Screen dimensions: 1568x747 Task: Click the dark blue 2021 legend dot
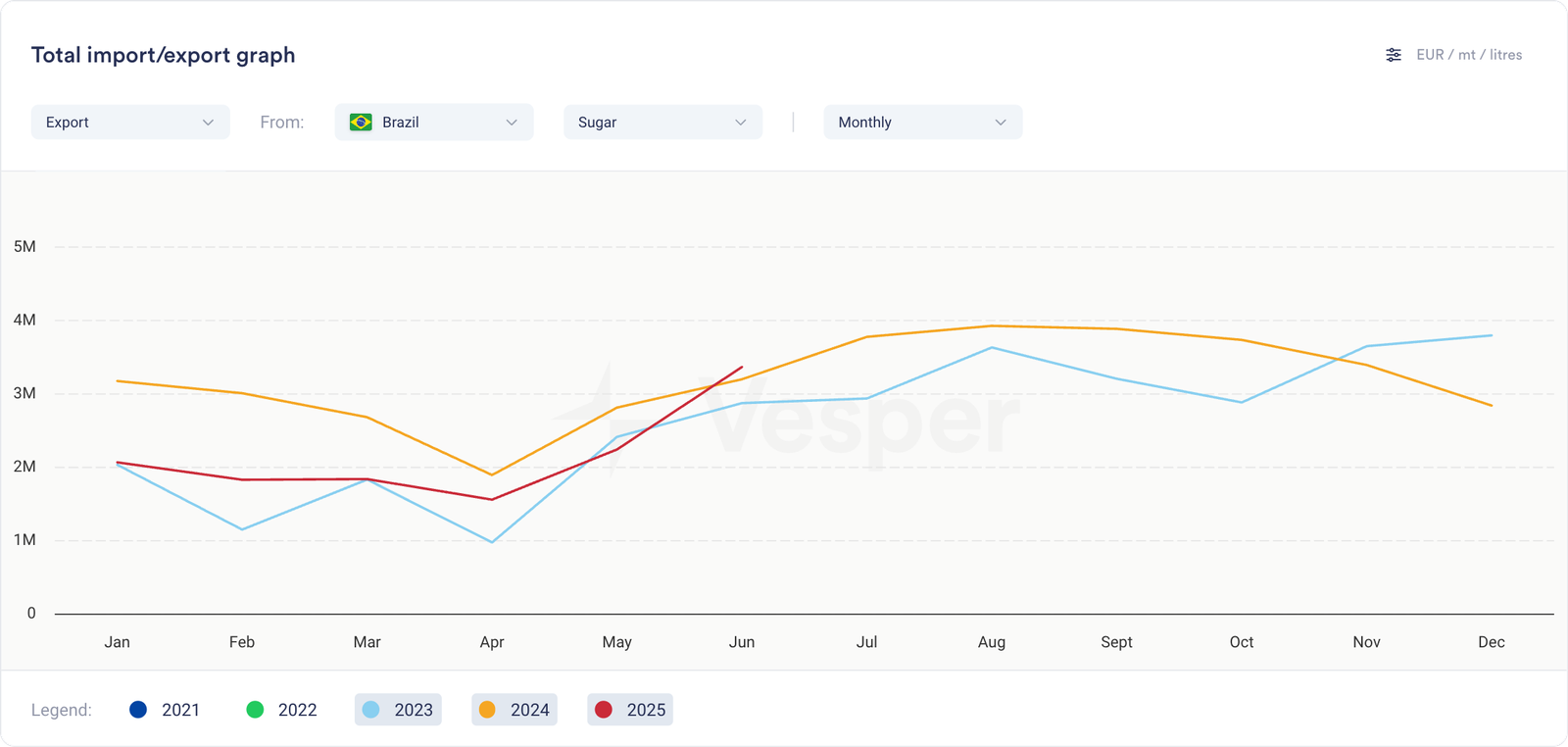point(138,710)
